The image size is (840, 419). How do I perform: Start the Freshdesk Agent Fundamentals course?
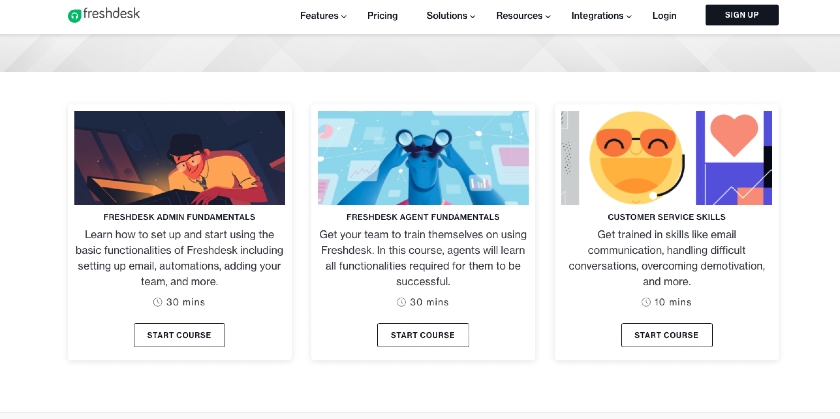[x=423, y=335]
